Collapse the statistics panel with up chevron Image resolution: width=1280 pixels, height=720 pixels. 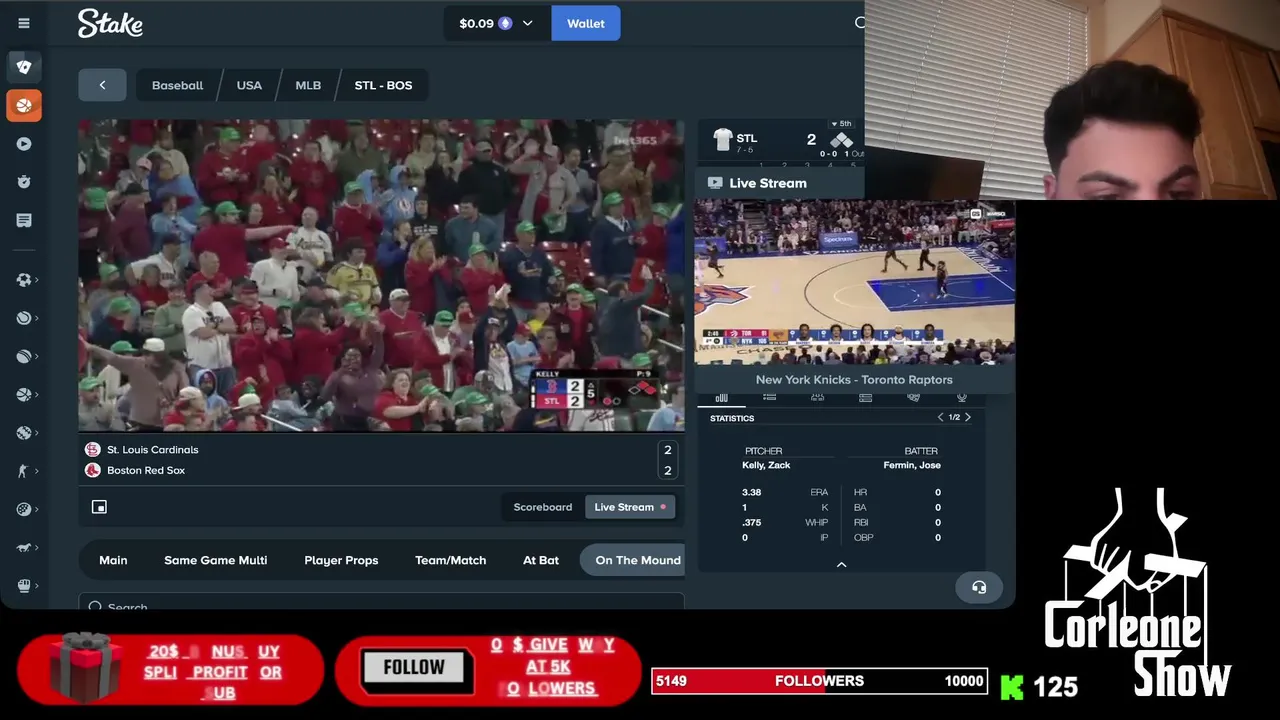click(841, 565)
